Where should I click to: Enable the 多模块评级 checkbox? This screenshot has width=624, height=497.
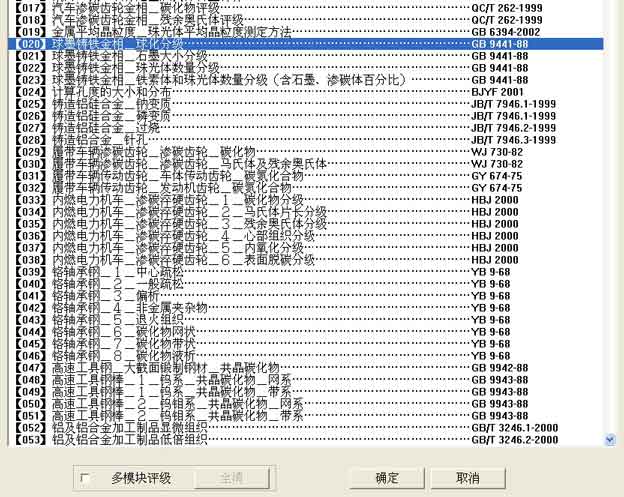[x=86, y=479]
